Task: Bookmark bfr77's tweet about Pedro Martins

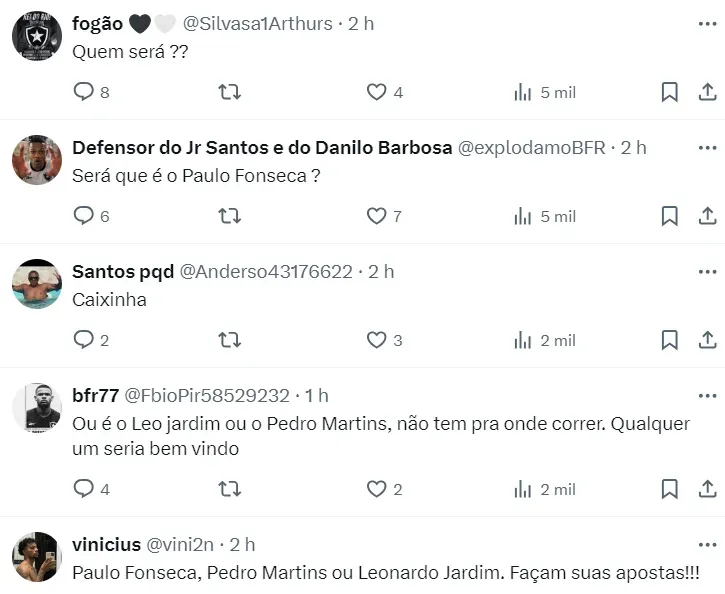Action: tap(669, 489)
